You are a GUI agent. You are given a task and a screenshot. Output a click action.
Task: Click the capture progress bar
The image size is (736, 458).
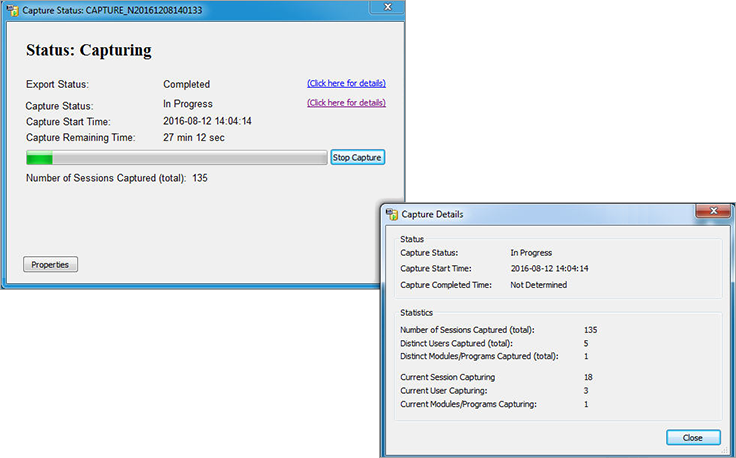[x=176, y=158]
